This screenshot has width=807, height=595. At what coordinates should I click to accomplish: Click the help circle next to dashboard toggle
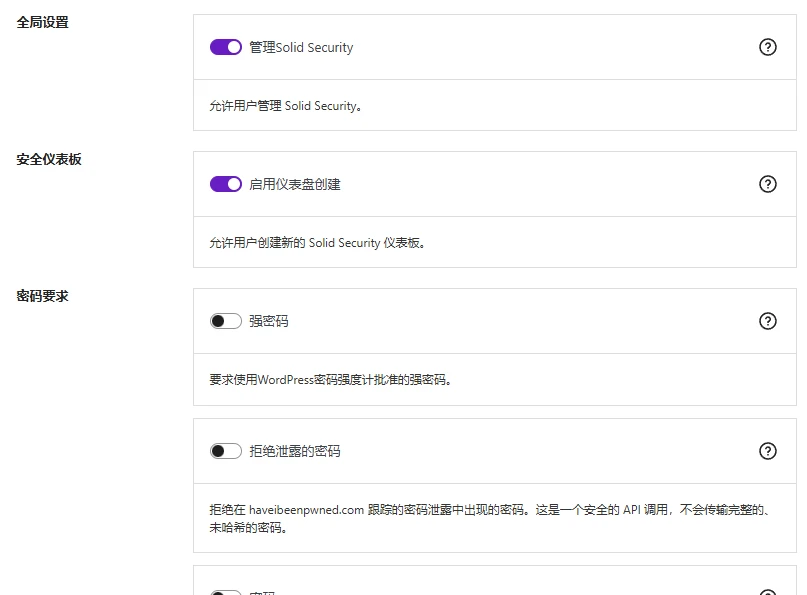[768, 184]
